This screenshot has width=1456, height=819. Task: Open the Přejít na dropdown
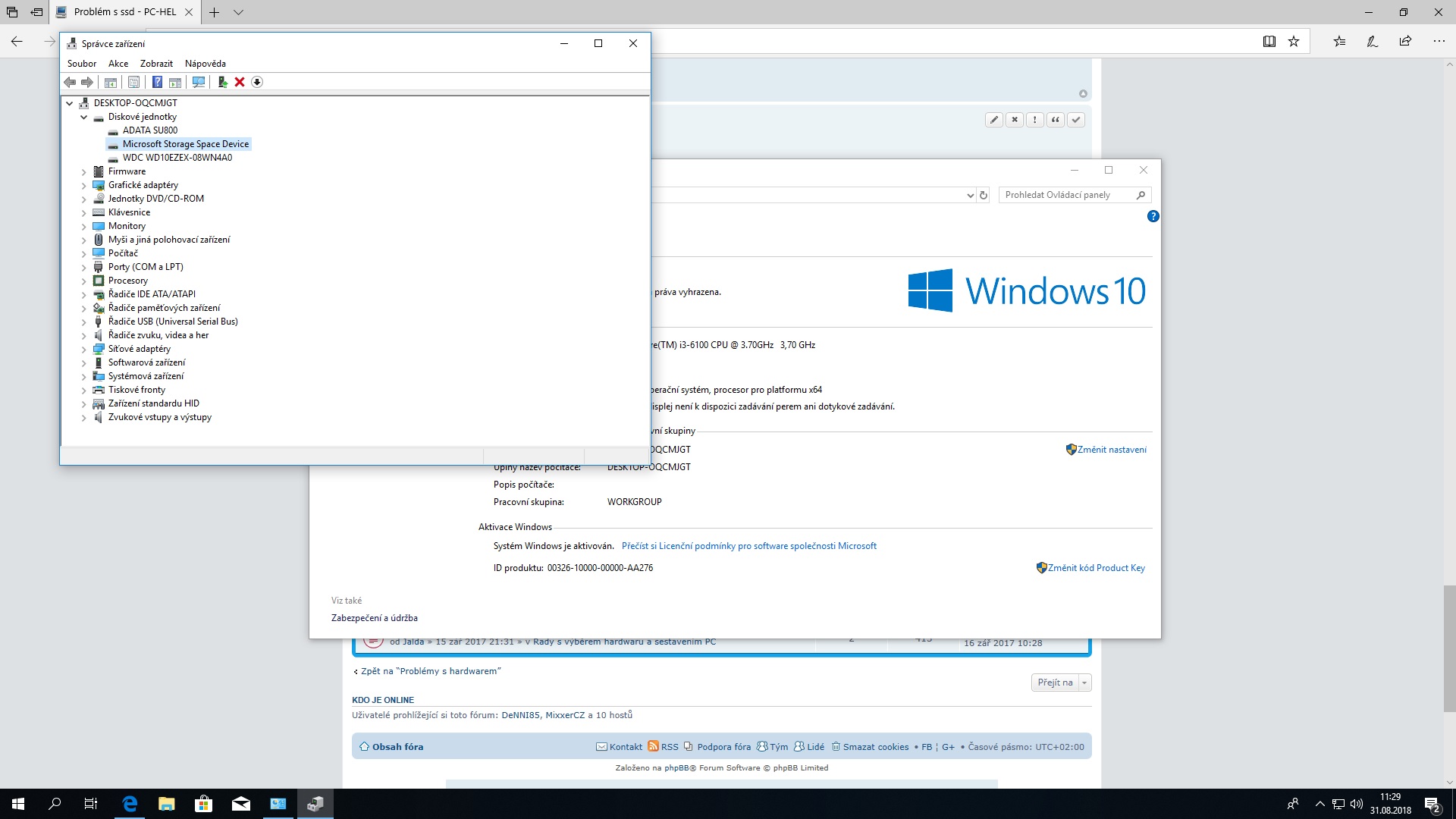click(x=1060, y=682)
